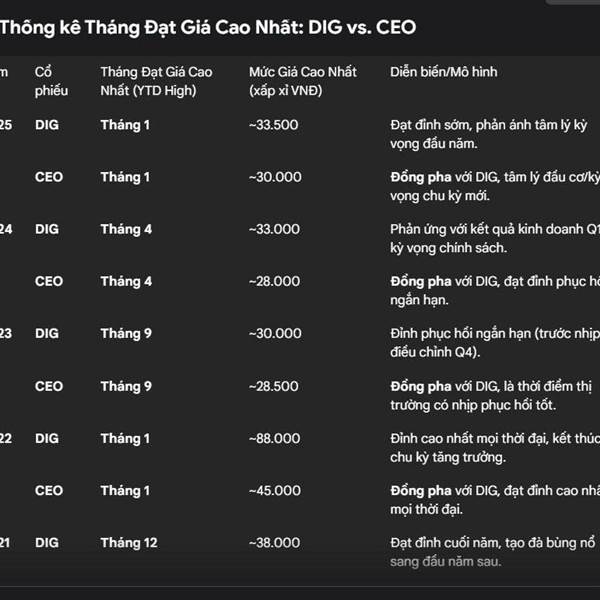Select the ~38.000 price cell
This screenshot has width=600, height=600.
(275, 542)
